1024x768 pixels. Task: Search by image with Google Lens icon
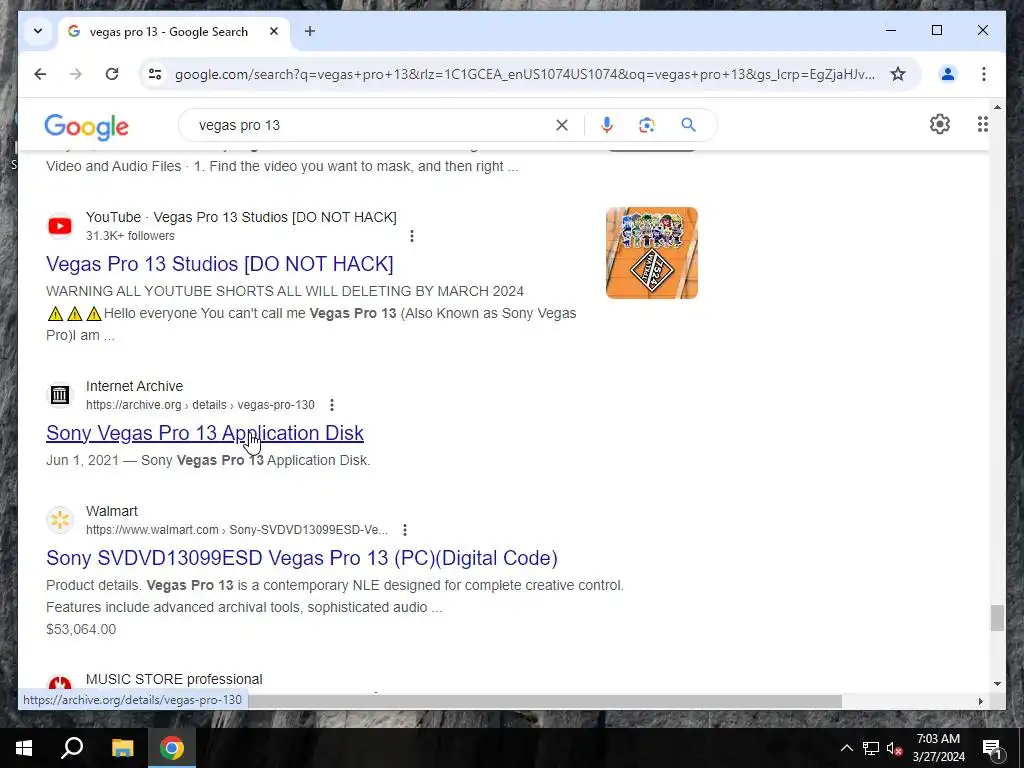coord(647,125)
